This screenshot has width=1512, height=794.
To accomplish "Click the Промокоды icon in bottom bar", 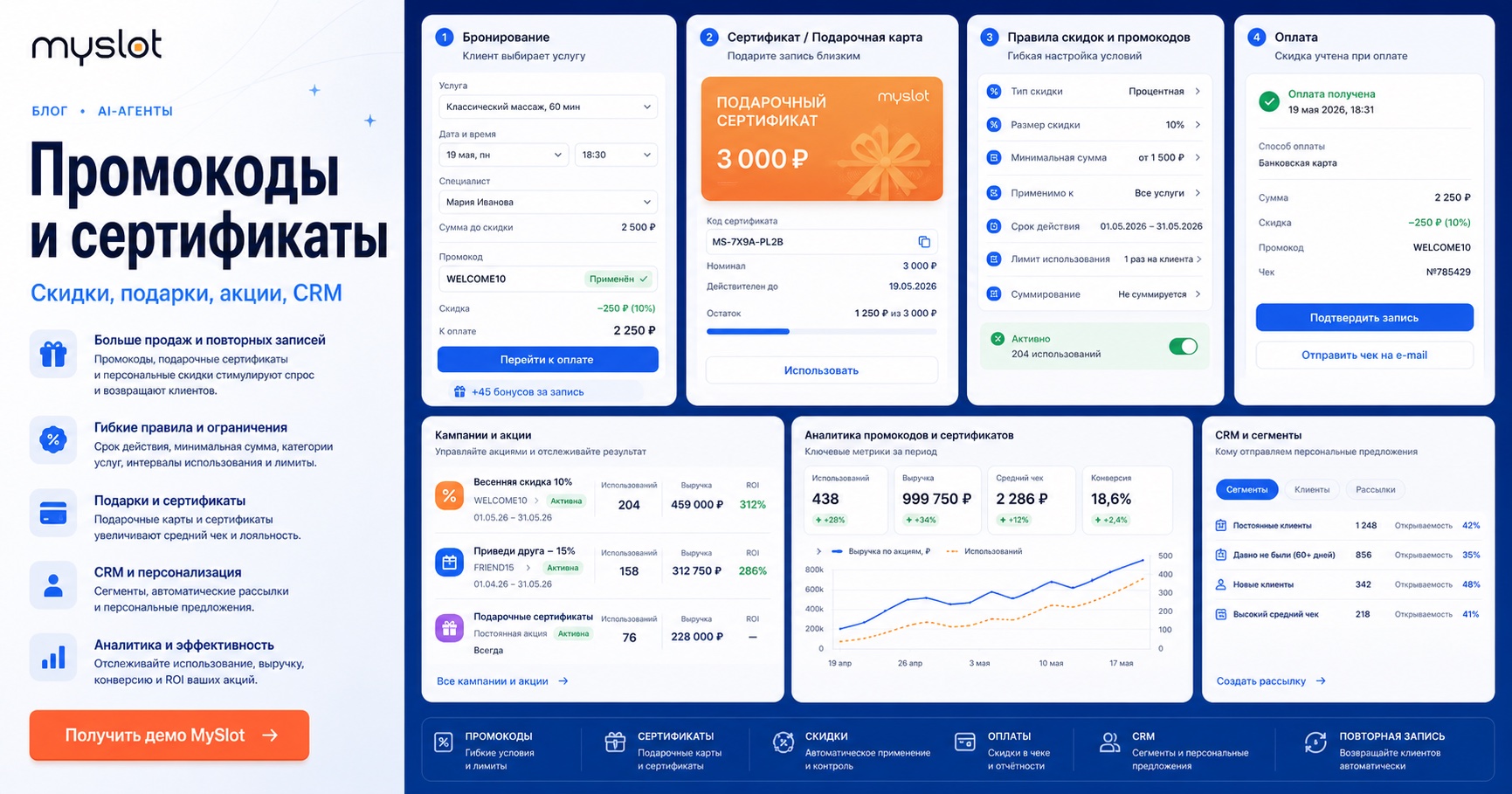I will pos(444,743).
